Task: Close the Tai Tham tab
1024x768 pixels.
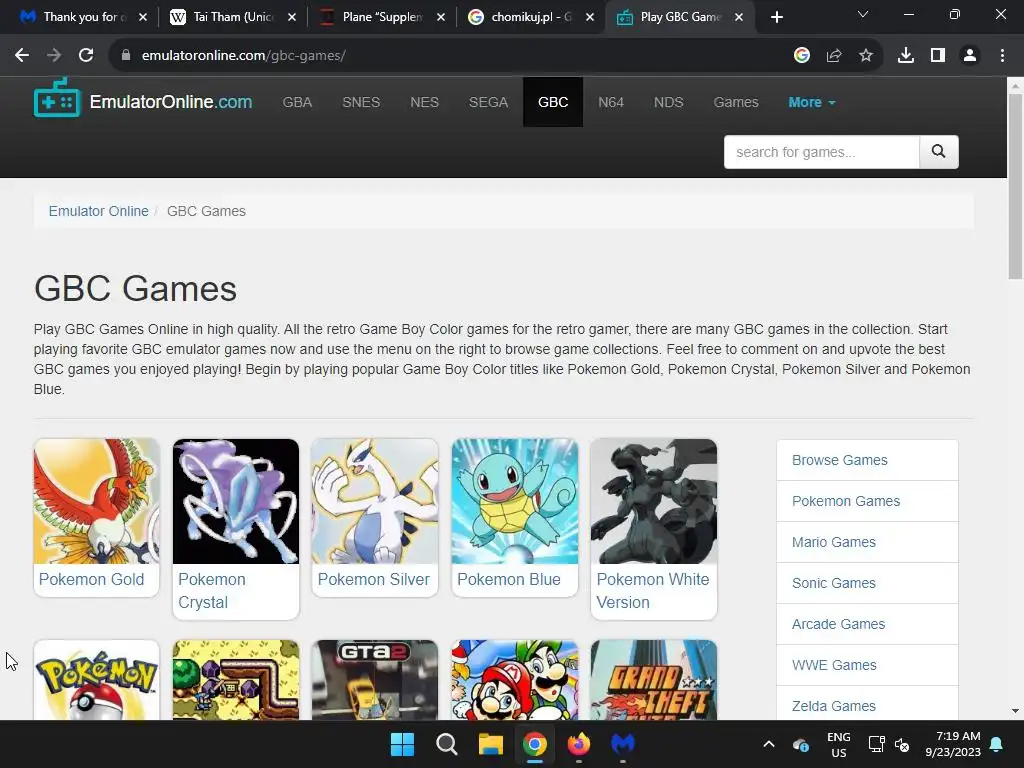Action: [292, 17]
